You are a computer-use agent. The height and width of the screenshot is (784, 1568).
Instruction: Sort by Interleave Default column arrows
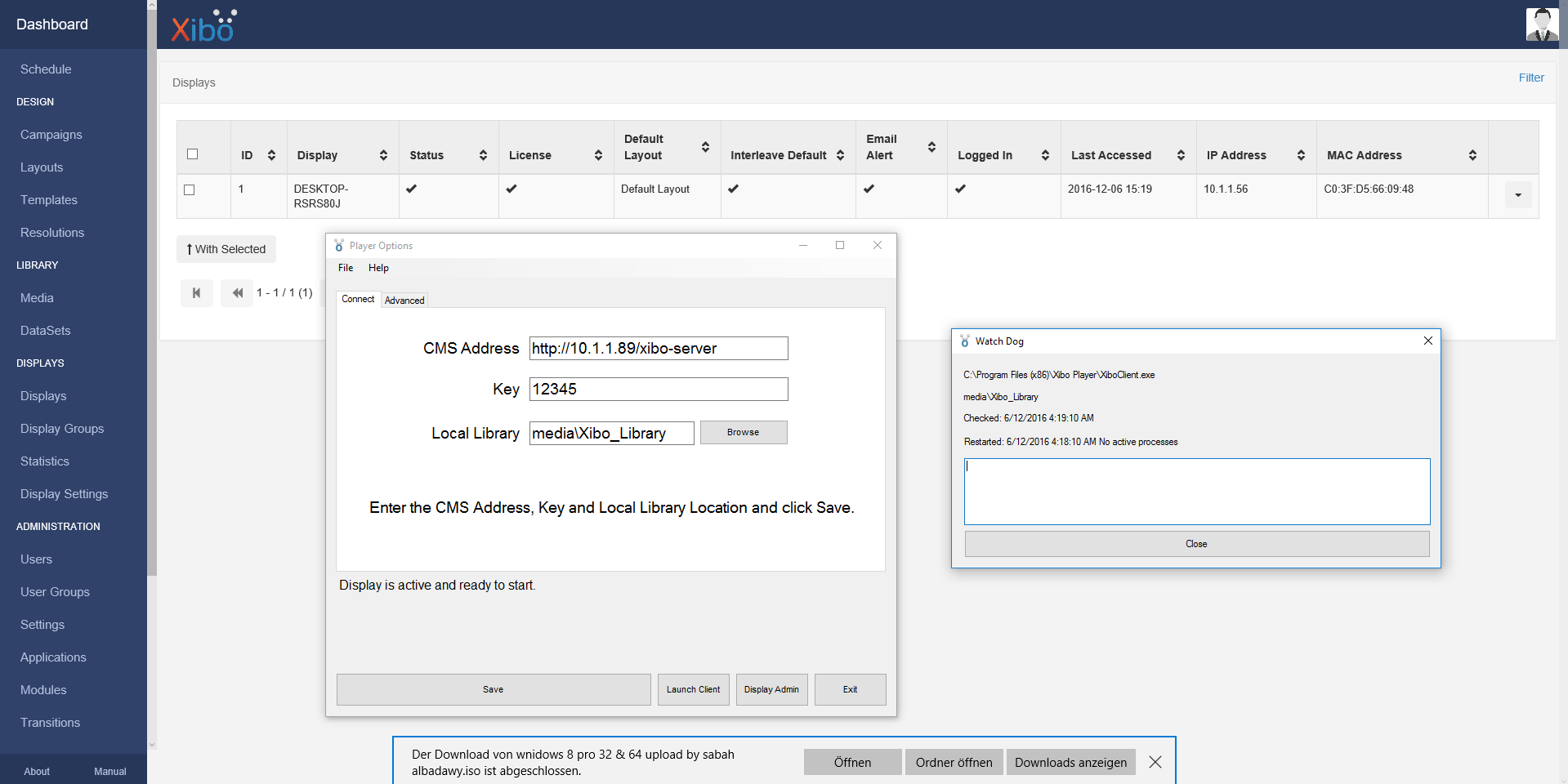coord(840,155)
